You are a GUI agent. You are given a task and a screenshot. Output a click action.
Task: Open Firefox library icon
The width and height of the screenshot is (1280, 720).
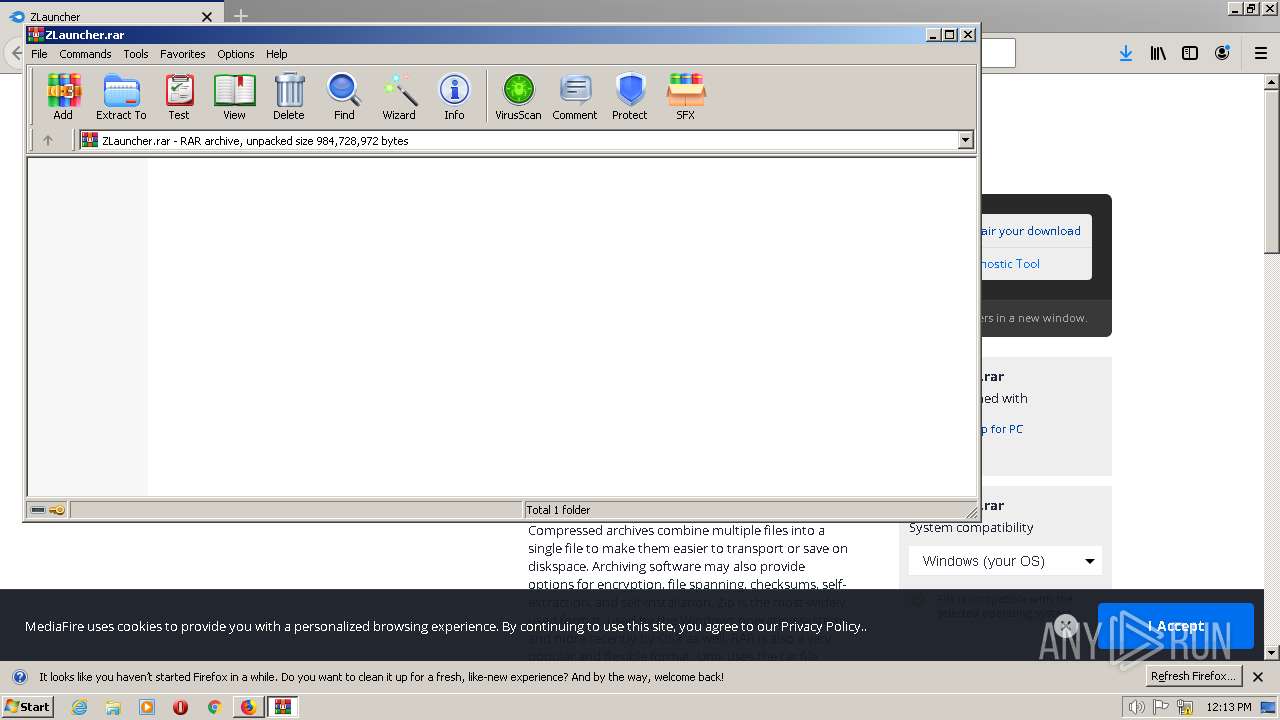pyautogui.click(x=1158, y=53)
